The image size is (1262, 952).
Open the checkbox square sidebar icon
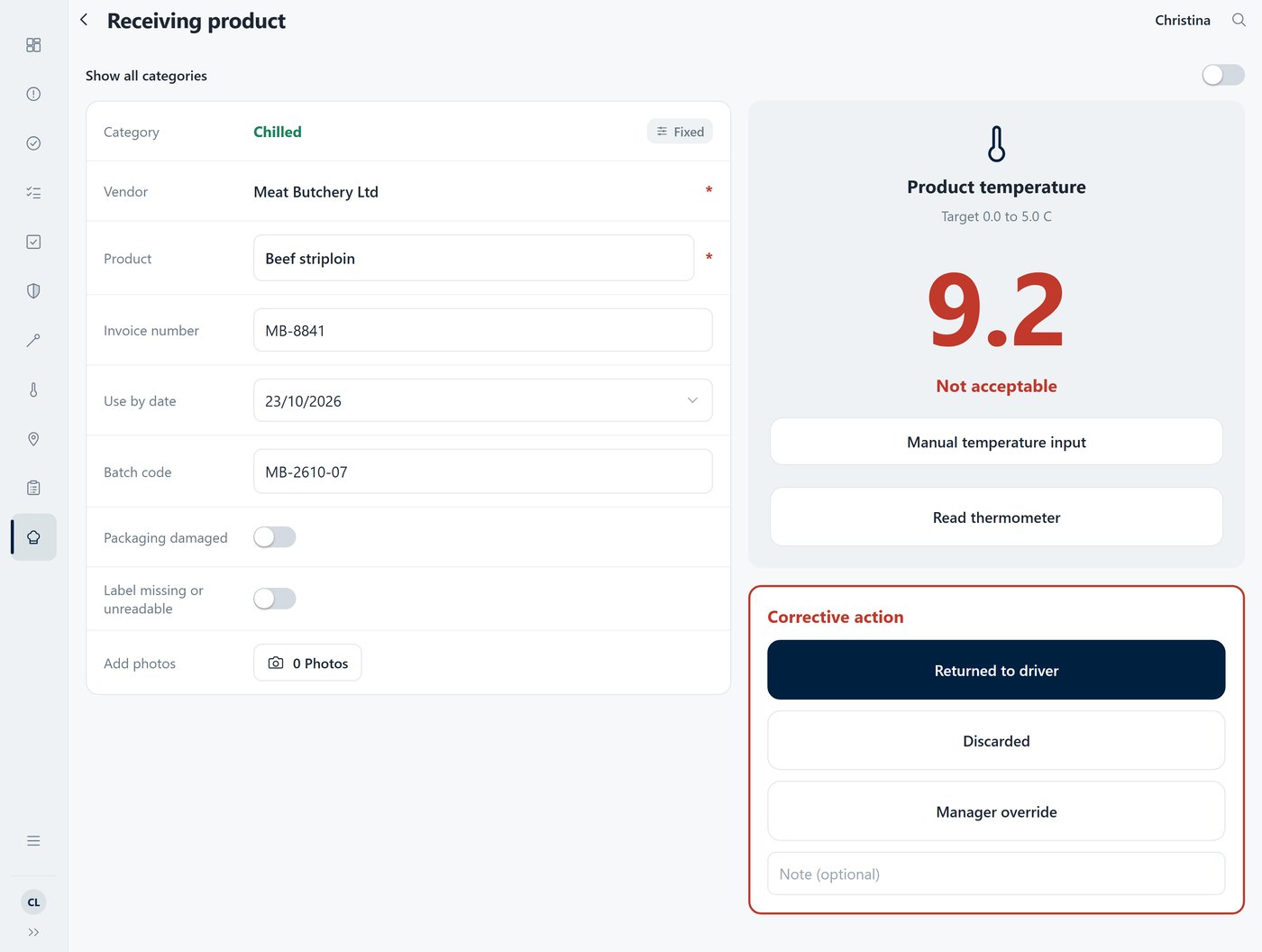33,242
